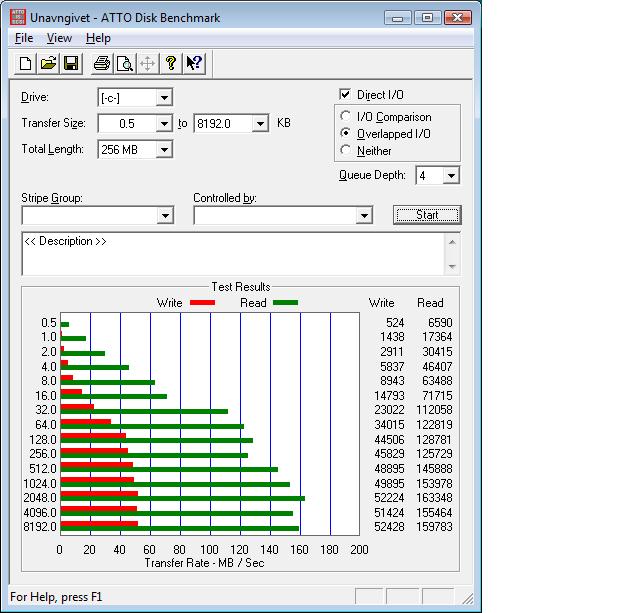Select the Overlapped I/O radio option

(345, 133)
